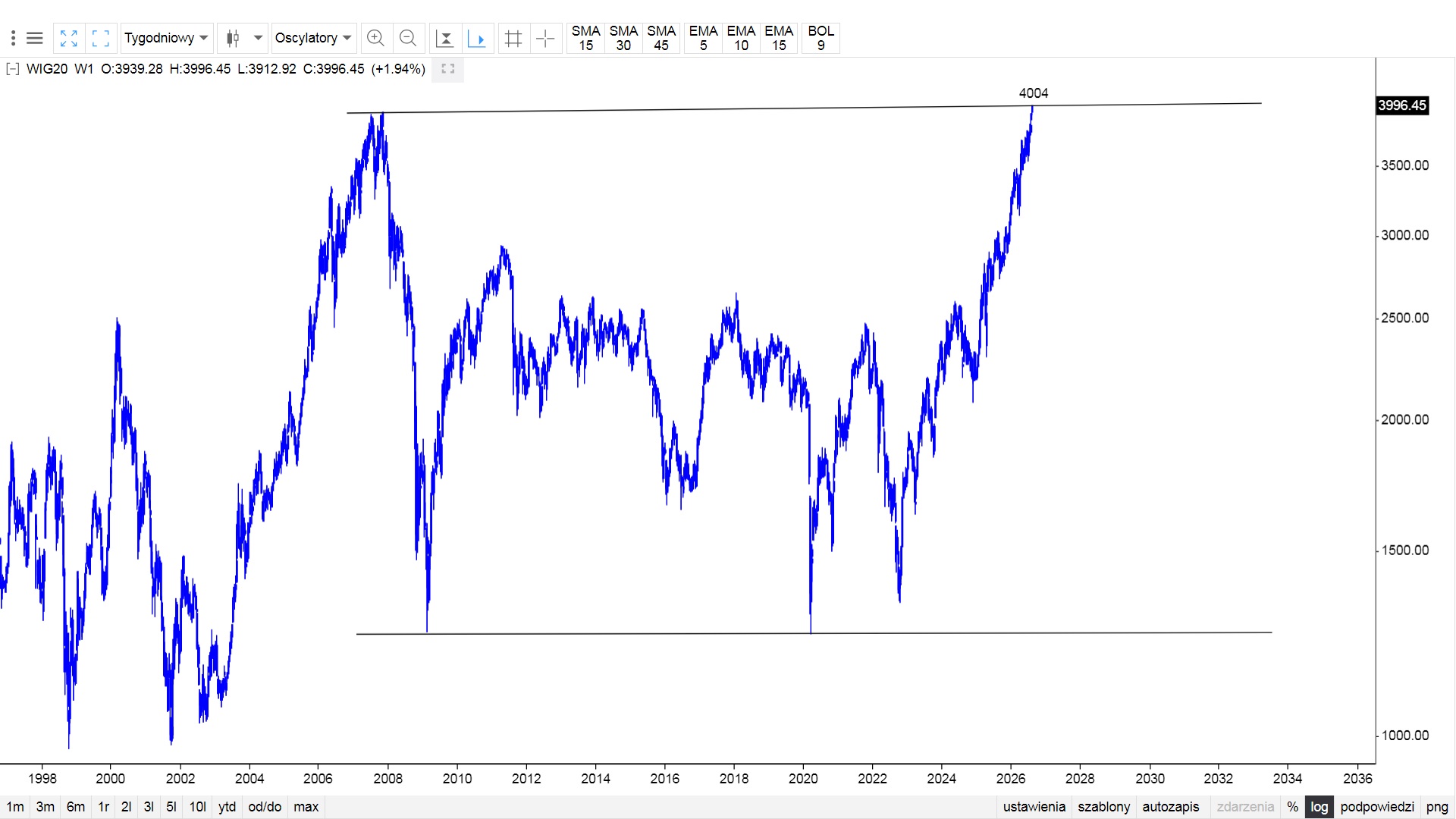Select the 1r time range
The height and width of the screenshot is (819, 1456).
(x=104, y=807)
